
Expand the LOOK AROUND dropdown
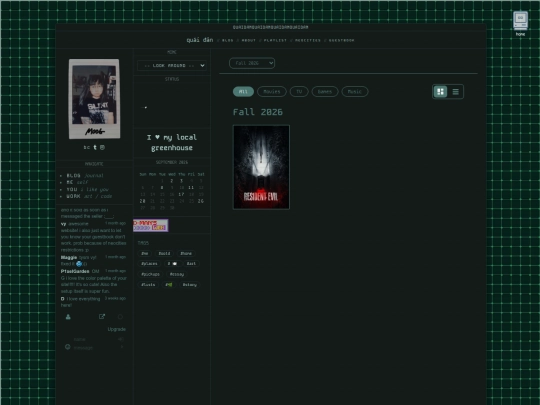[x=172, y=65]
